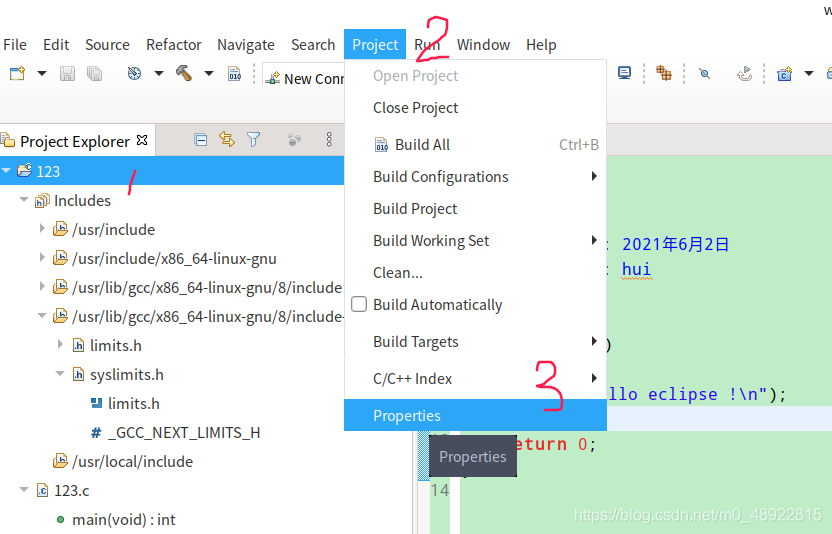Click the focus task icon in Project Explorer
This screenshot has width=832, height=534.
click(294, 140)
